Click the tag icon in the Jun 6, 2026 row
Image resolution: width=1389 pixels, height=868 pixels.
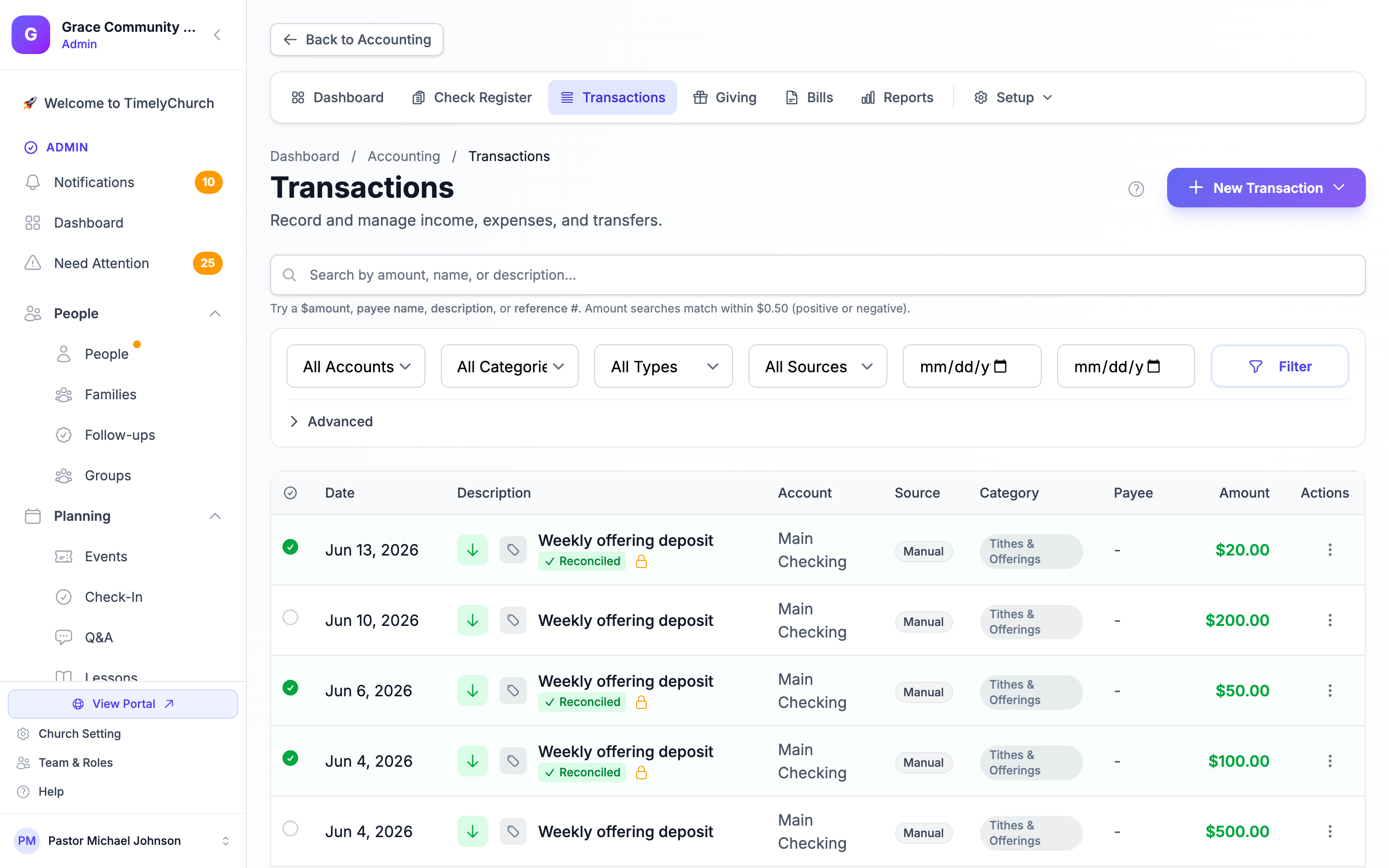tap(513, 691)
